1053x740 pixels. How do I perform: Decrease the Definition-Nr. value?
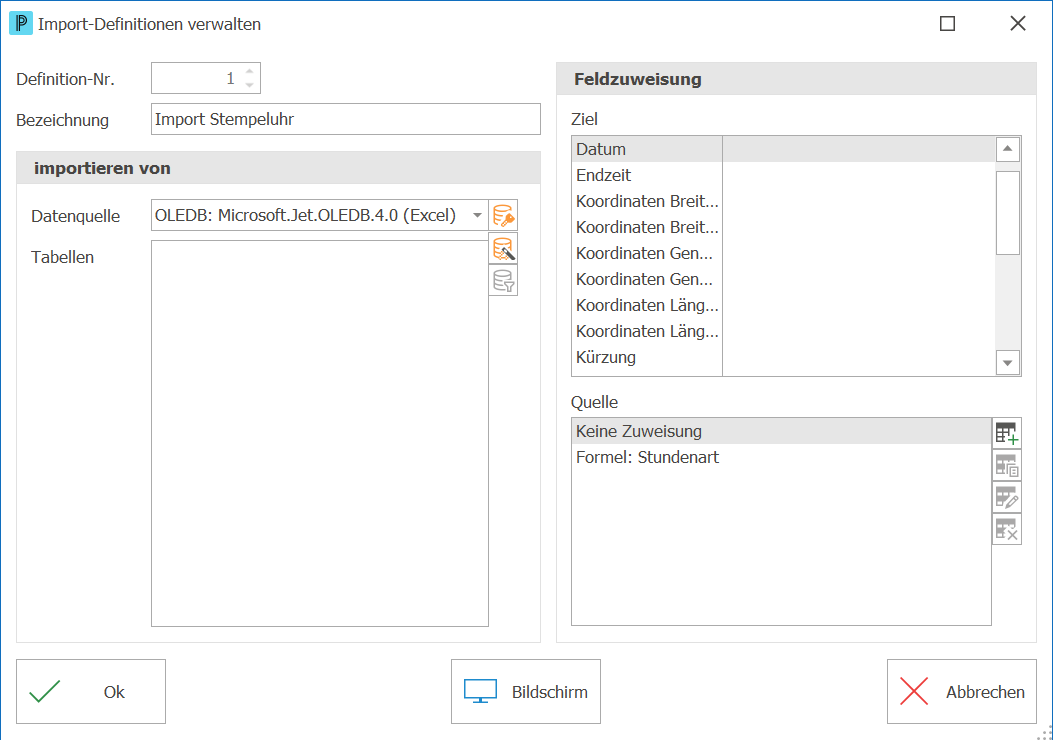click(249, 85)
